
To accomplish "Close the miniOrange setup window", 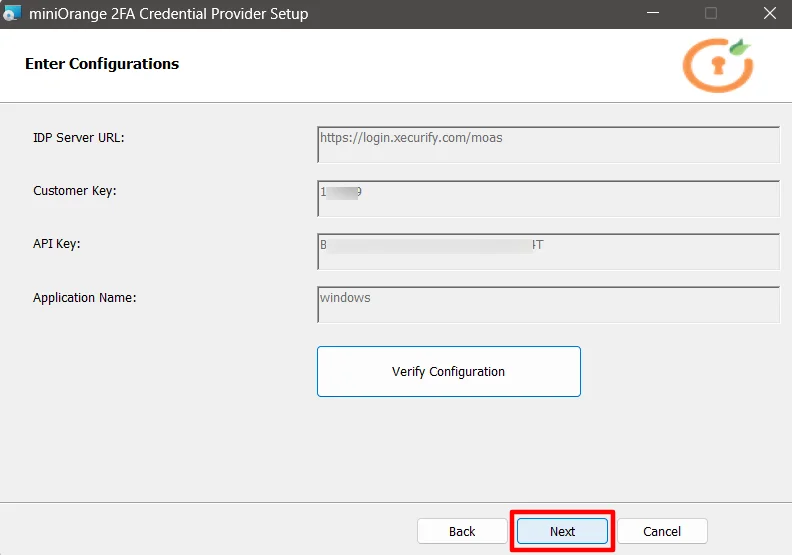I will 770,13.
